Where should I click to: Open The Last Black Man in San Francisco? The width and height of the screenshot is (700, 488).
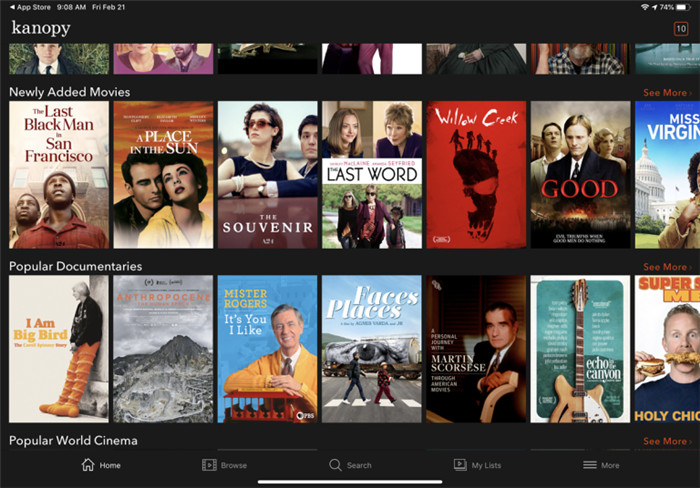59,175
